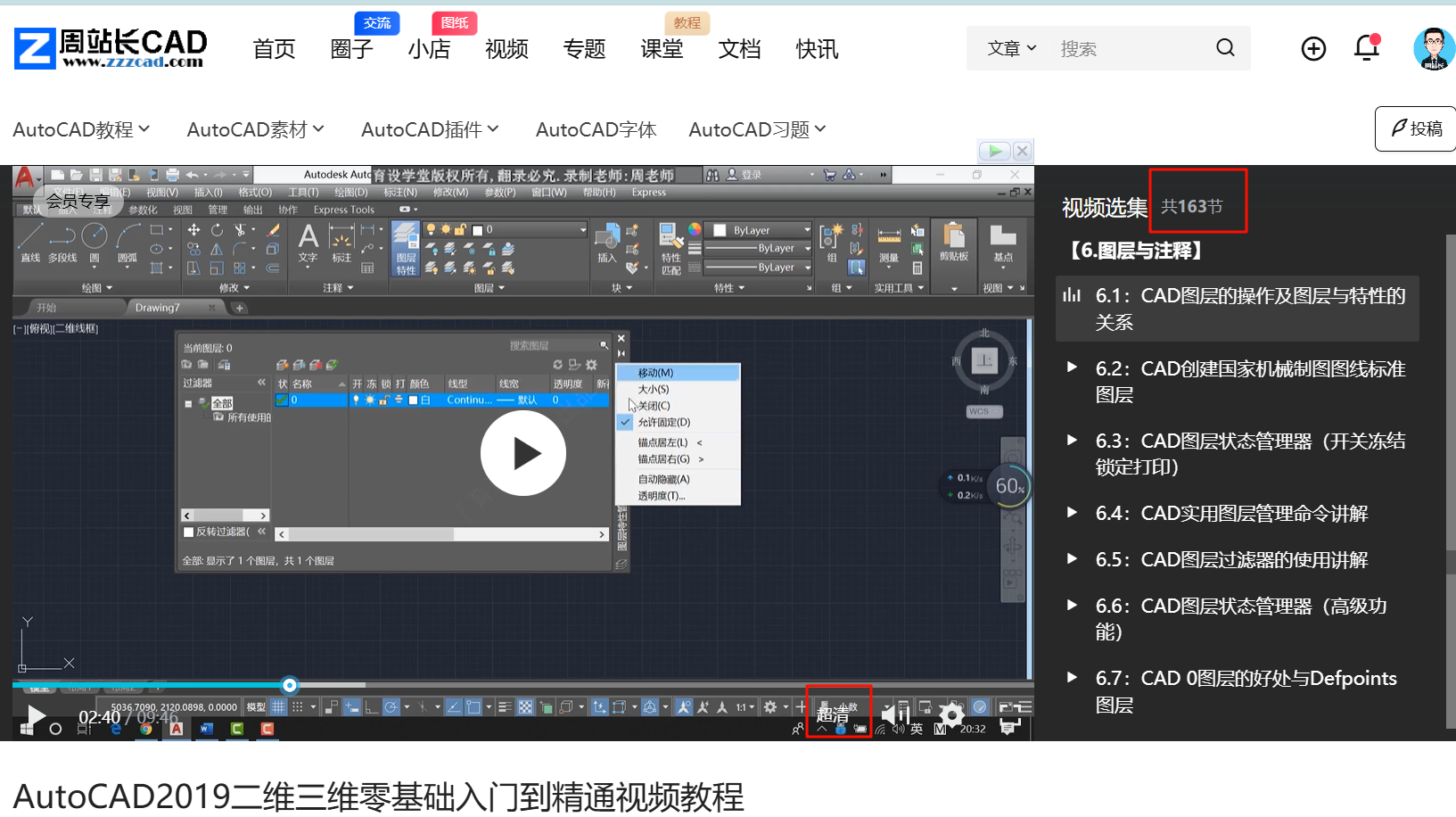Start video with the large center play button
Screen dimensions: 1456x817
pos(523,453)
